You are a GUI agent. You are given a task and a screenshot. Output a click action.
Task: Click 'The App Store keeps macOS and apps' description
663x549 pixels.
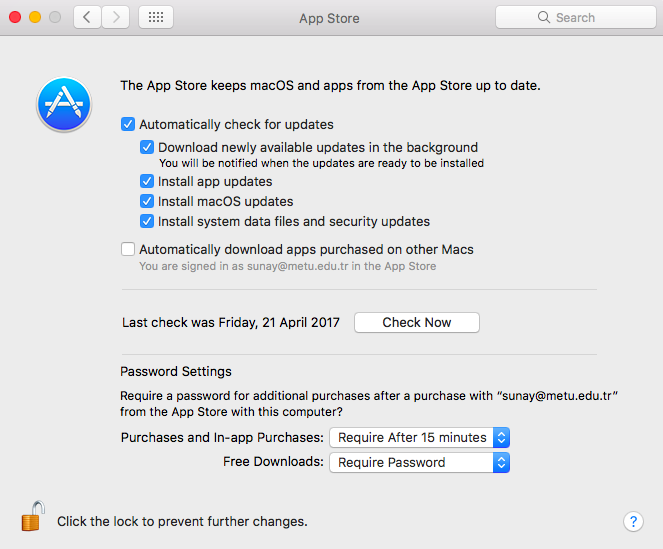(330, 85)
